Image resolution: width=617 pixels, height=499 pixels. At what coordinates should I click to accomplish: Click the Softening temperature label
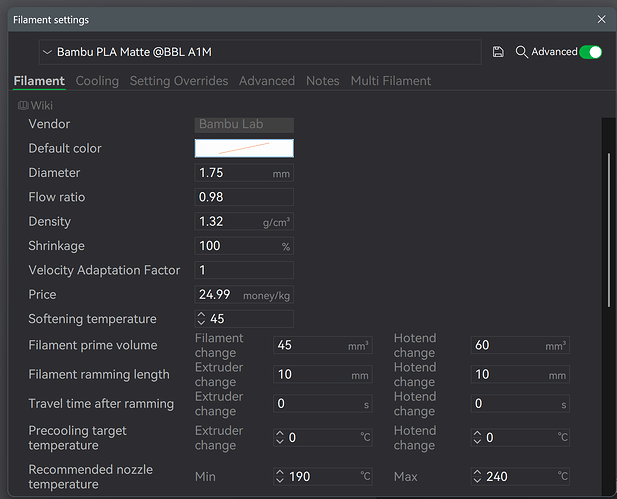point(92,319)
